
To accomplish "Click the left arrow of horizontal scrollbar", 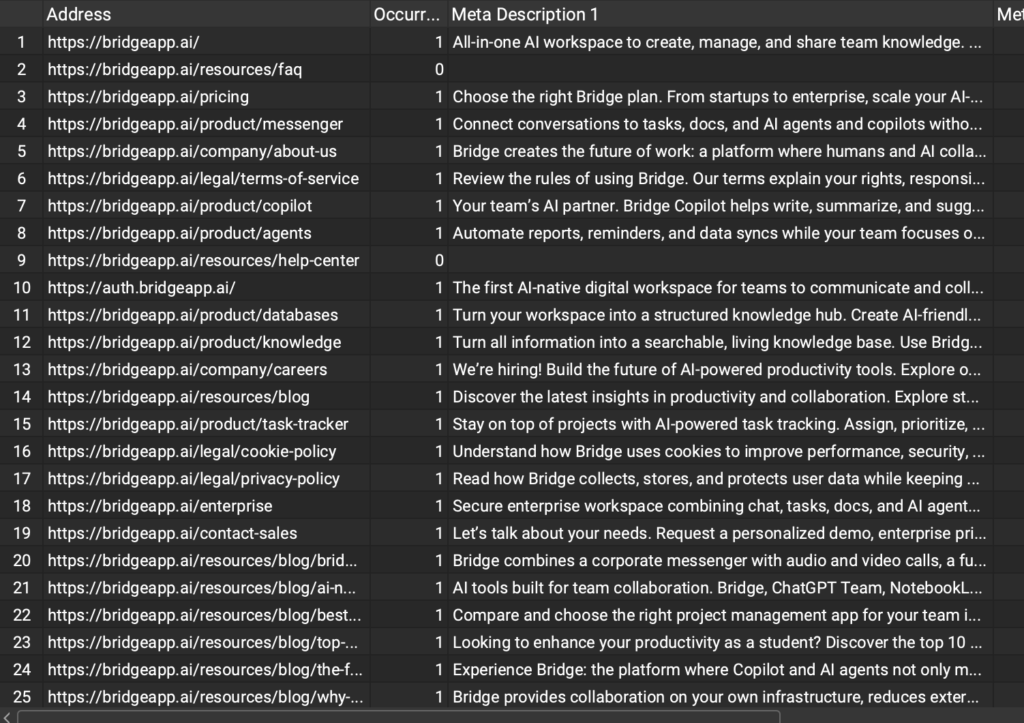I will 9,716.
